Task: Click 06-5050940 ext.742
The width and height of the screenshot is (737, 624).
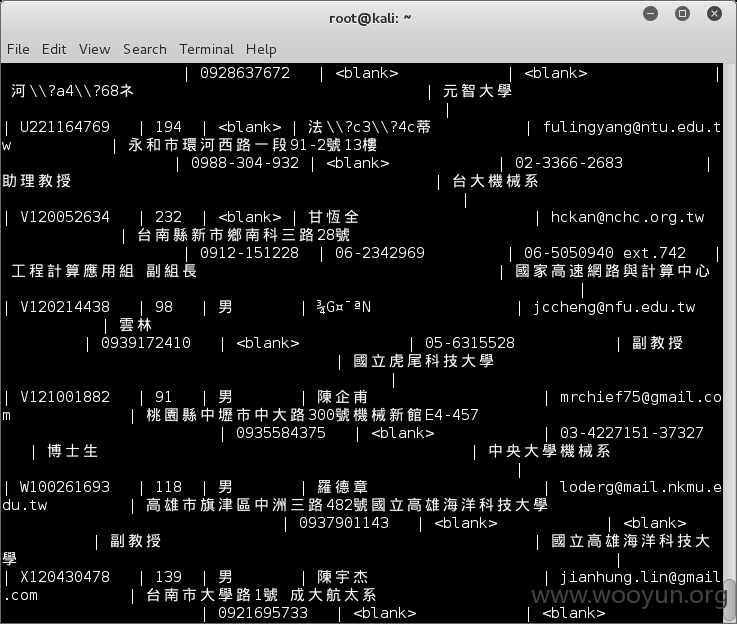Action: point(605,253)
